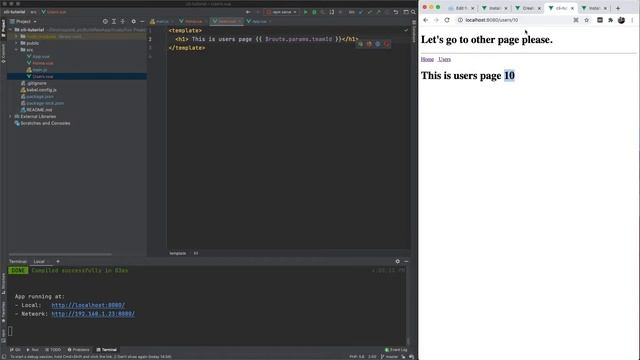
Task: Open the http://localhost:8080/ link in the terminal
Action: [88, 305]
